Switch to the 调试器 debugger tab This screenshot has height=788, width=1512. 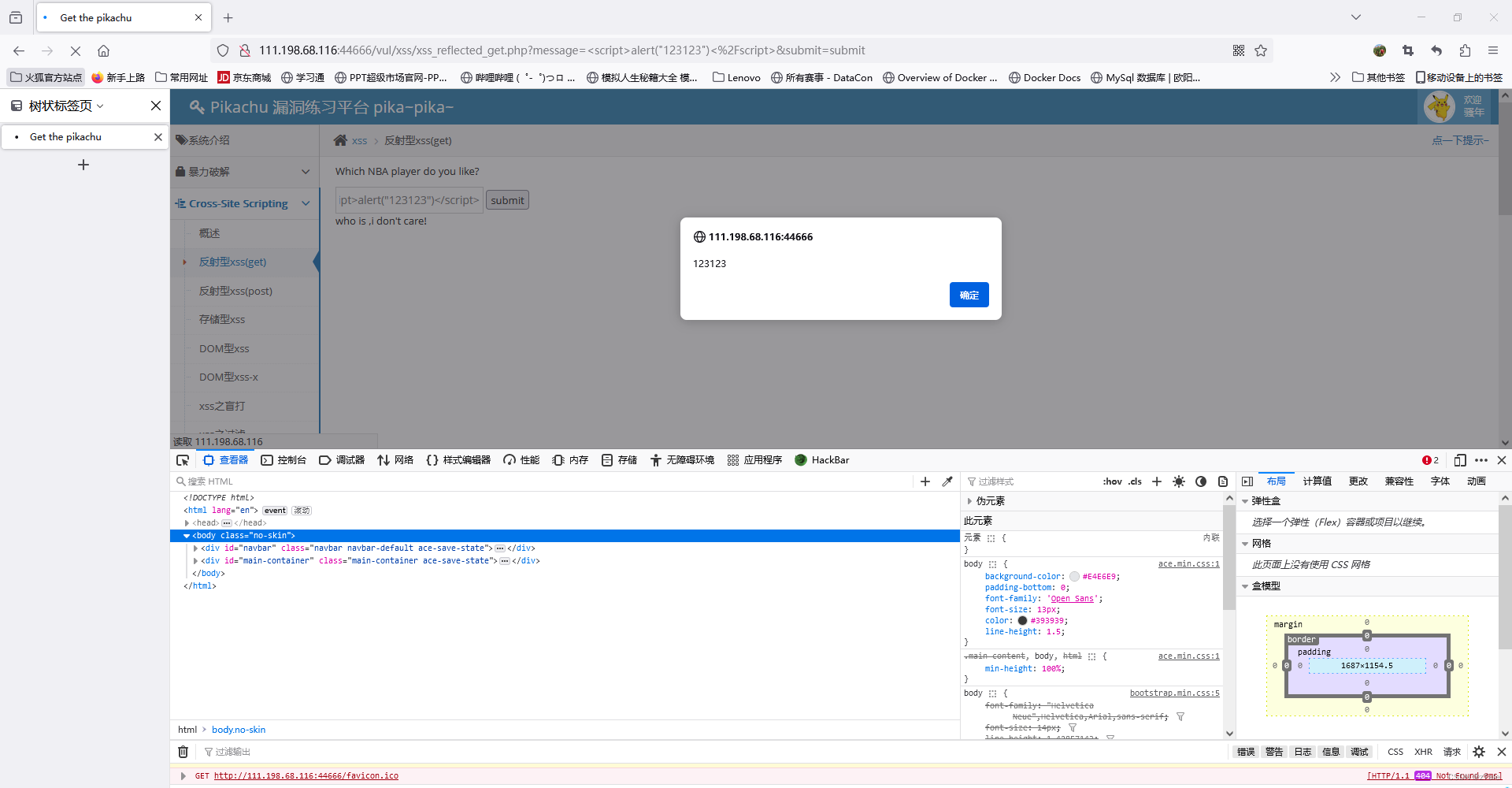[342, 460]
